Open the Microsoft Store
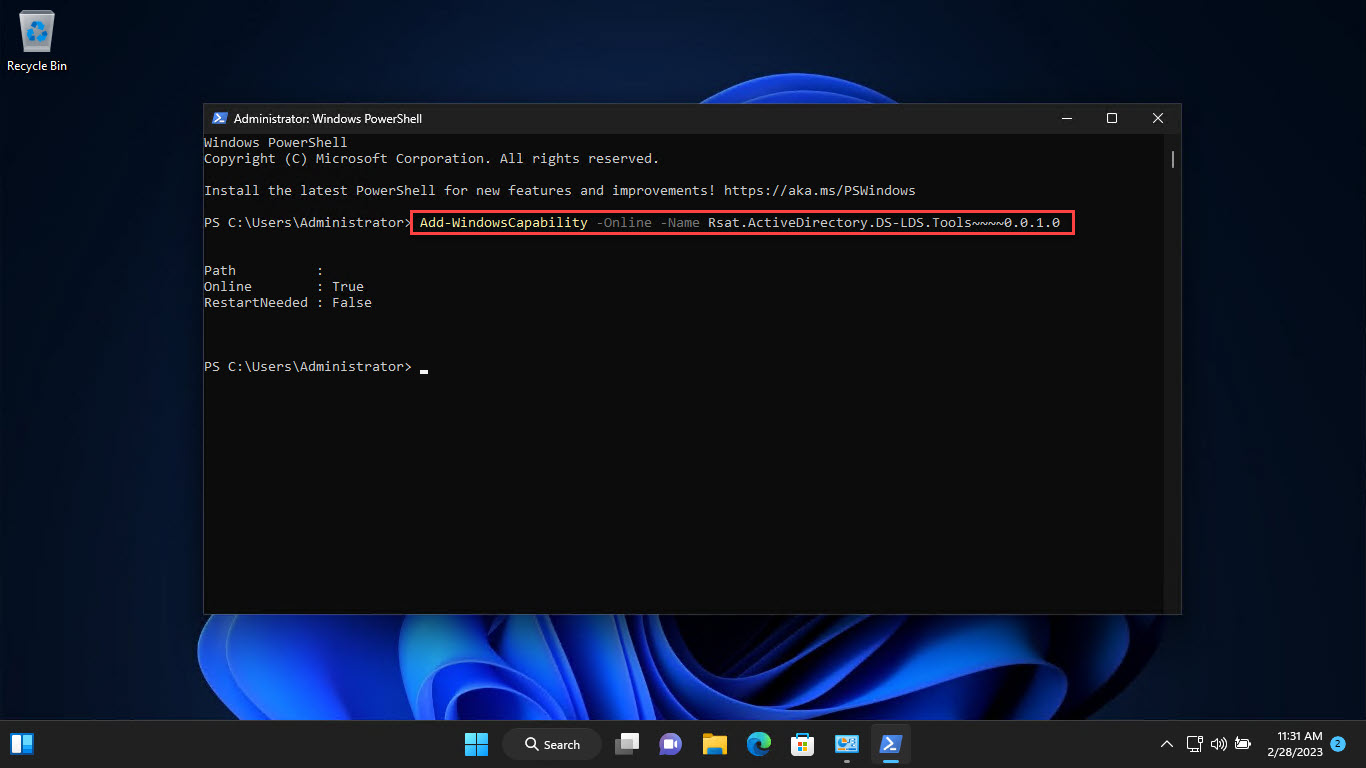The image size is (1366, 768). [802, 744]
